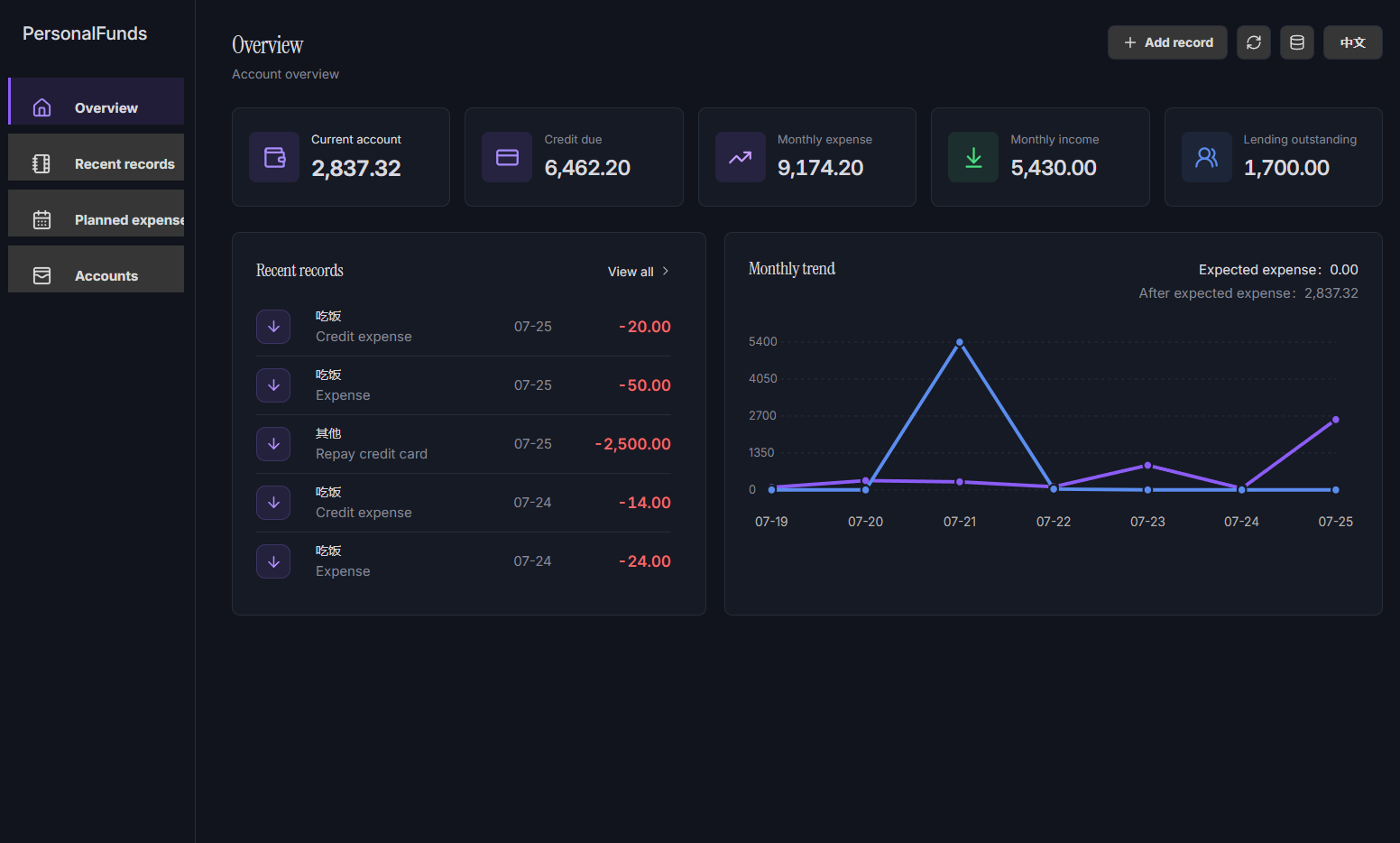
Task: Click the arrow icon on the -50.00 record
Action: (x=273, y=385)
